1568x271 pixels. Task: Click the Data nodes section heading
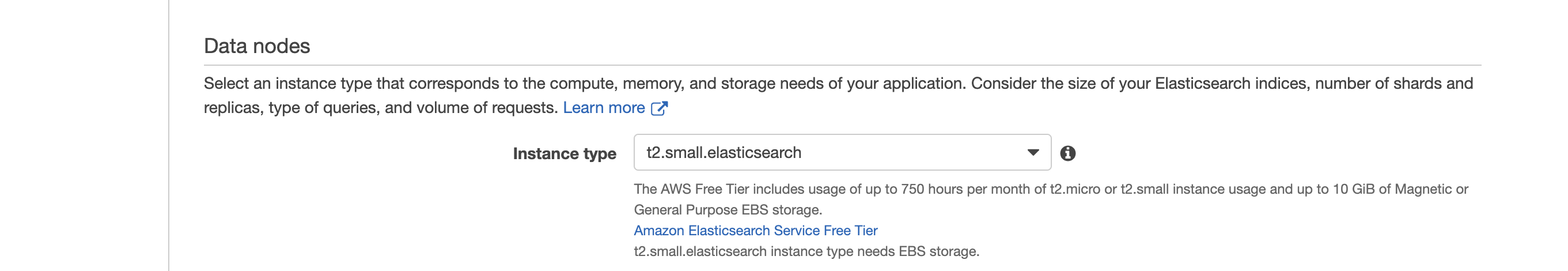tap(257, 46)
